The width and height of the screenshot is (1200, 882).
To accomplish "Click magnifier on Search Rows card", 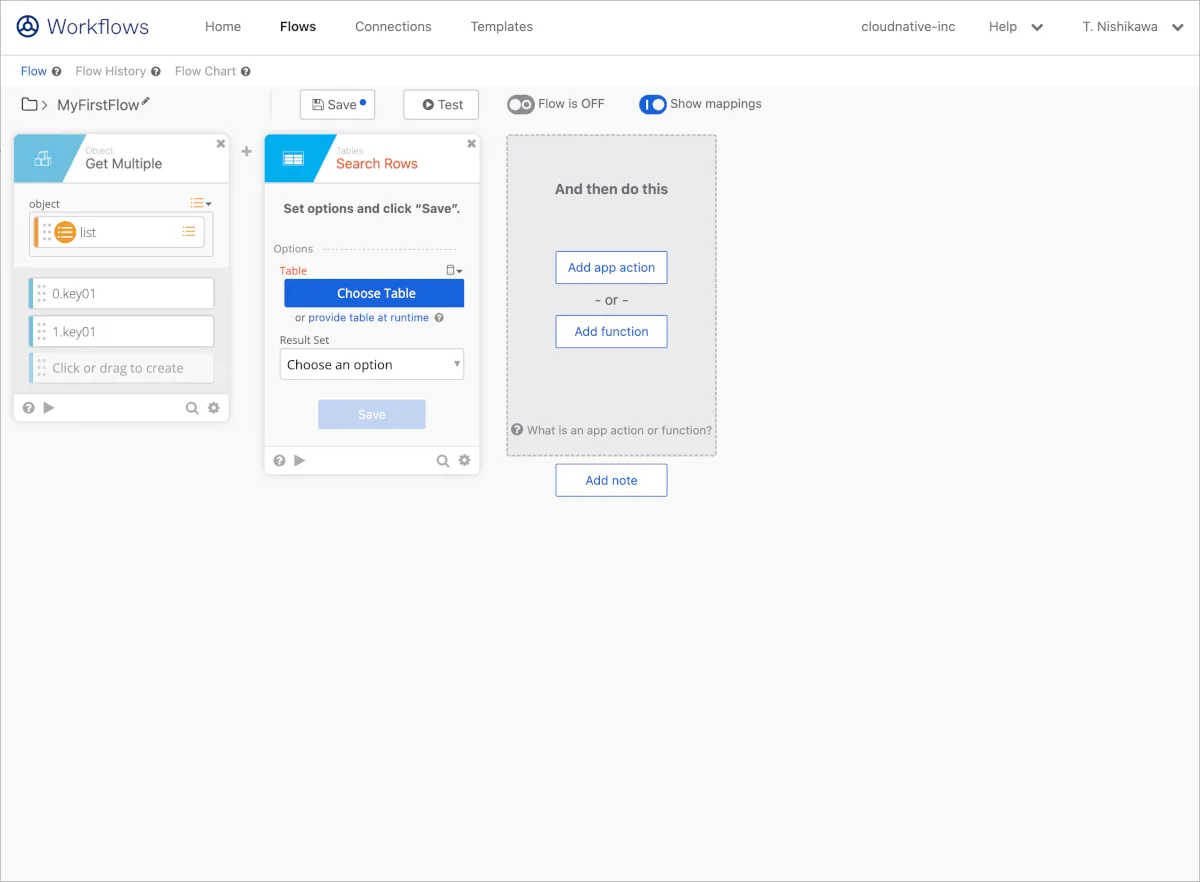I will [x=443, y=460].
